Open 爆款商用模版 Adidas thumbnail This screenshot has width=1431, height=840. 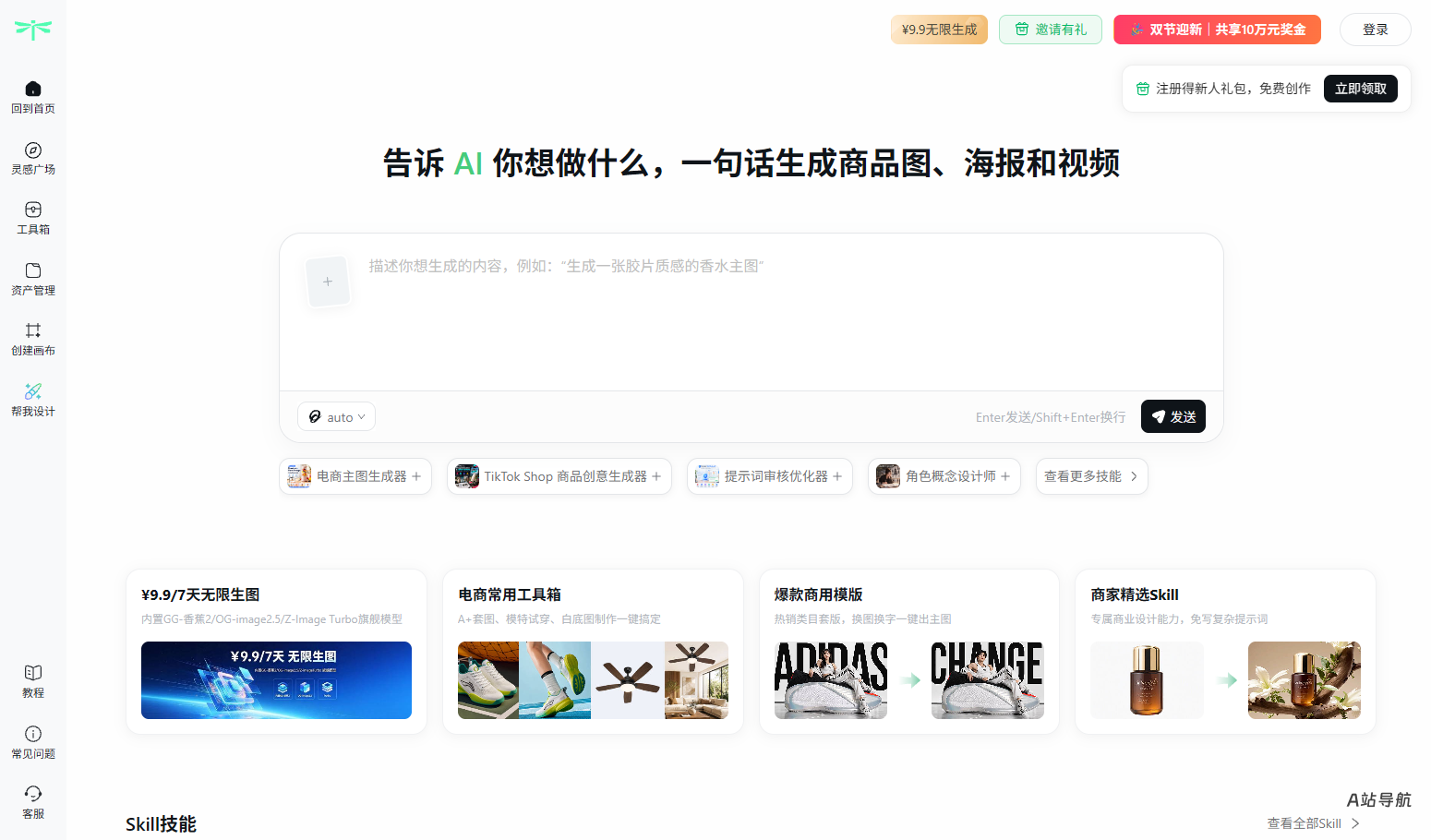831,680
